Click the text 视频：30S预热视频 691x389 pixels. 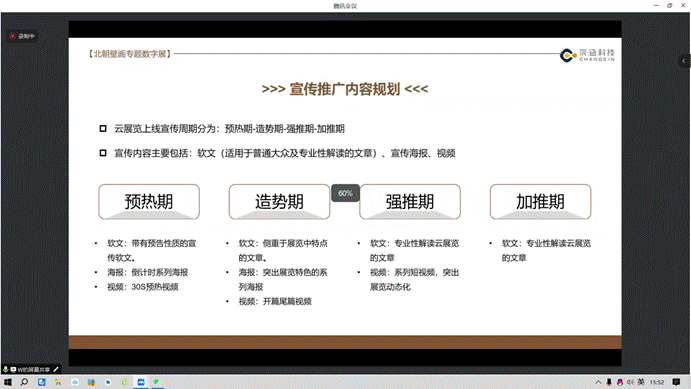143,287
